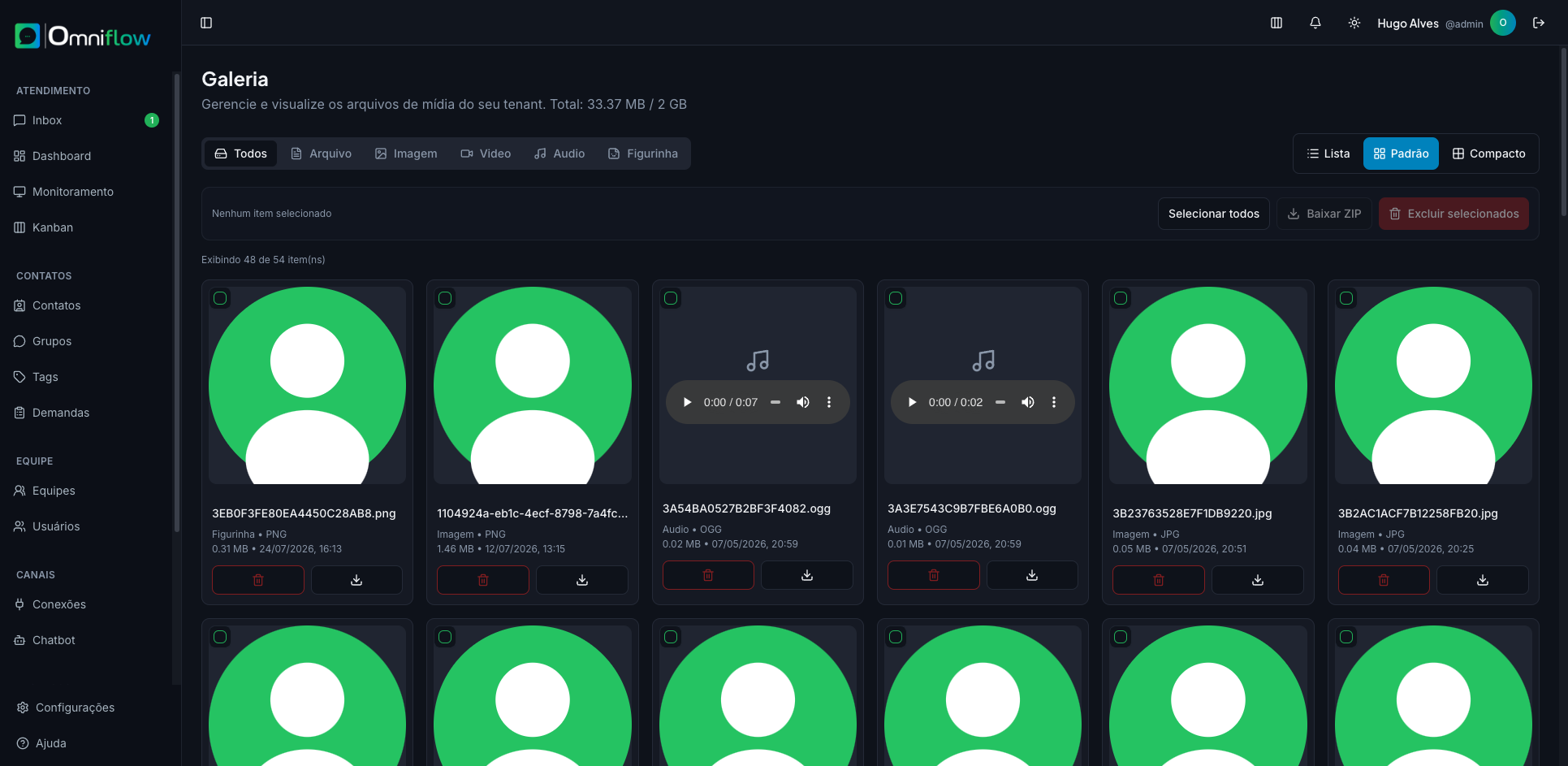Collapse the sidebar with the panel toggle icon
The height and width of the screenshot is (766, 1568).
(206, 23)
